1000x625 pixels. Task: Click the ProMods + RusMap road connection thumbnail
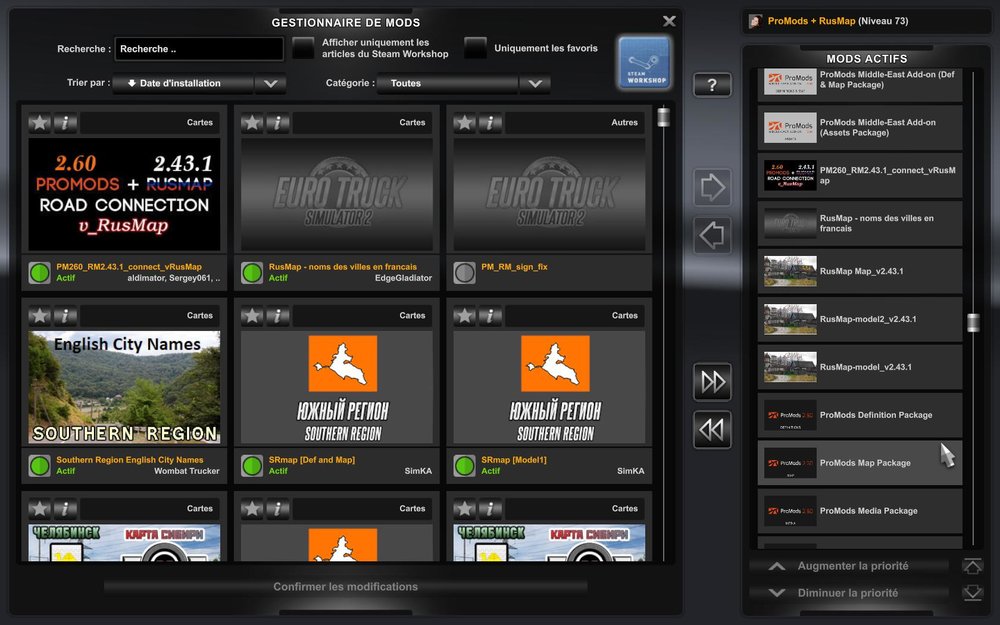pos(124,195)
